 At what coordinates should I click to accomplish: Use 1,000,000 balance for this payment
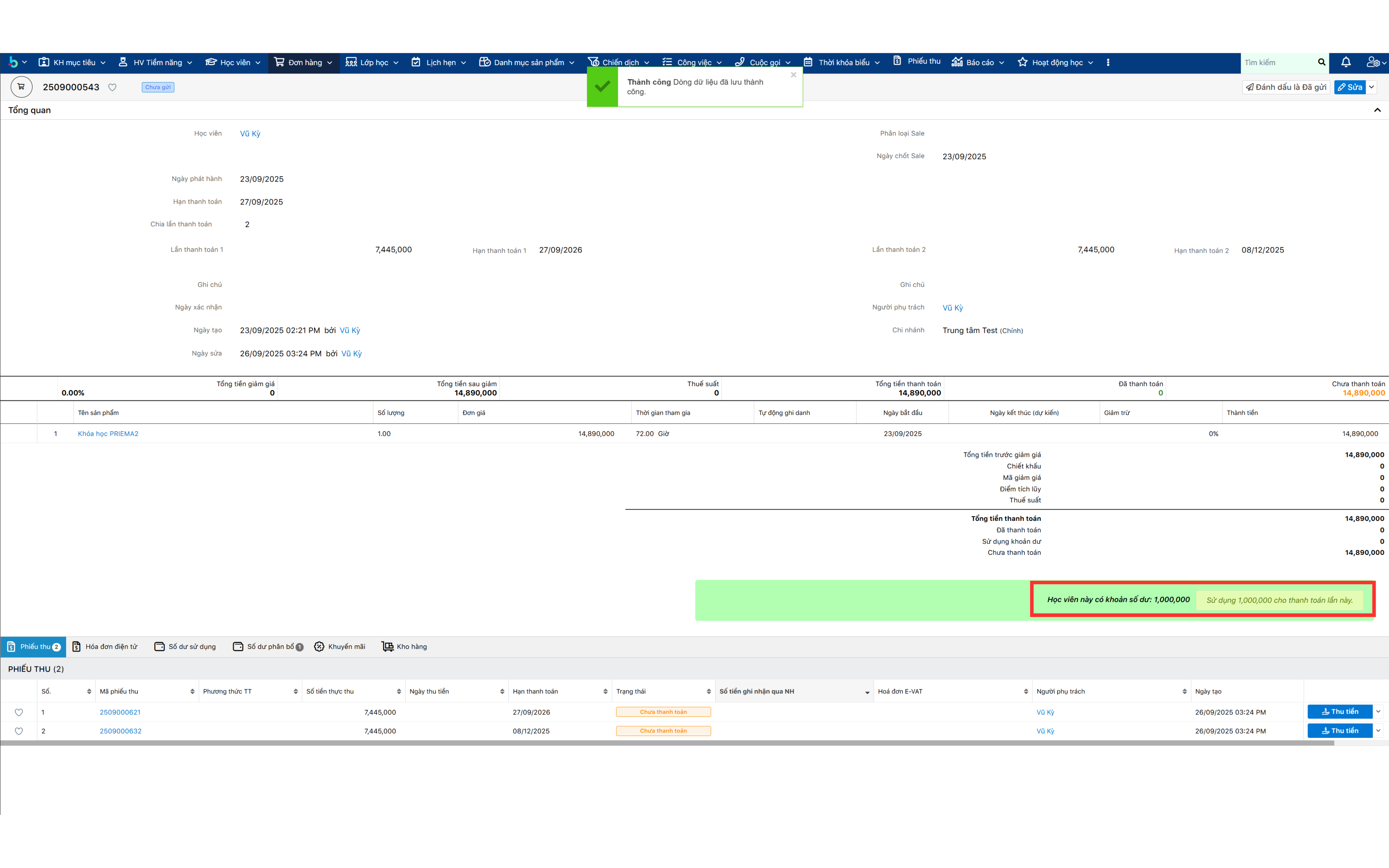coord(1279,600)
